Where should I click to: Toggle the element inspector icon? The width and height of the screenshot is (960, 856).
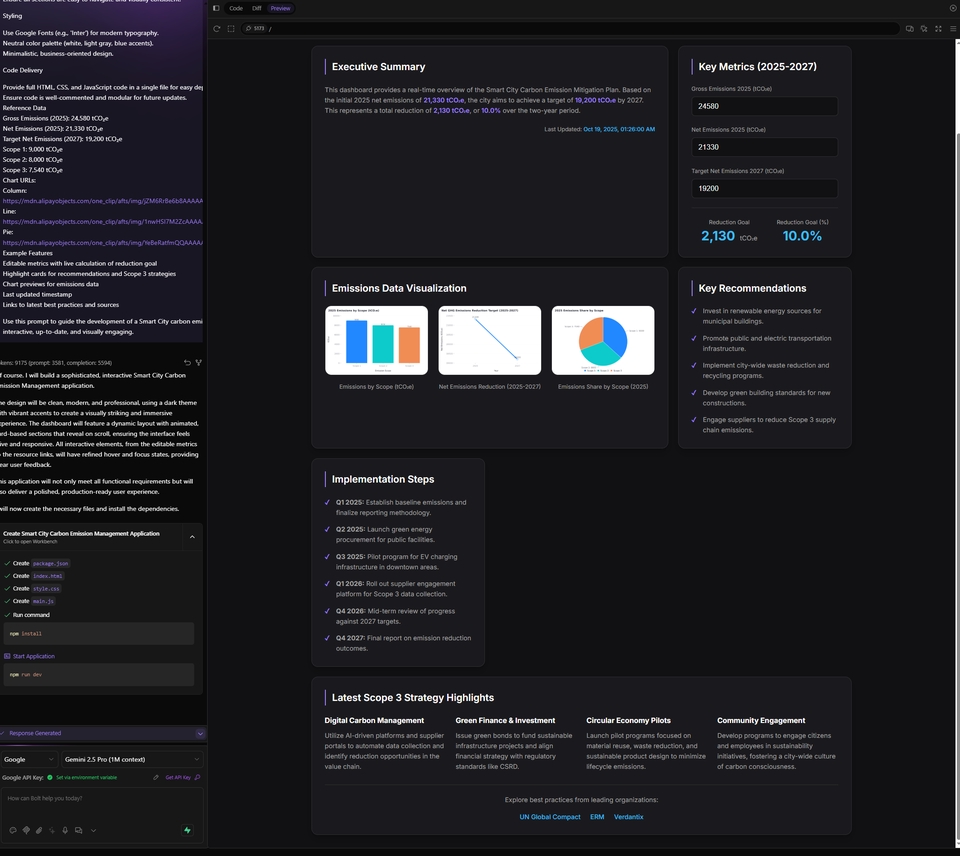click(x=924, y=29)
